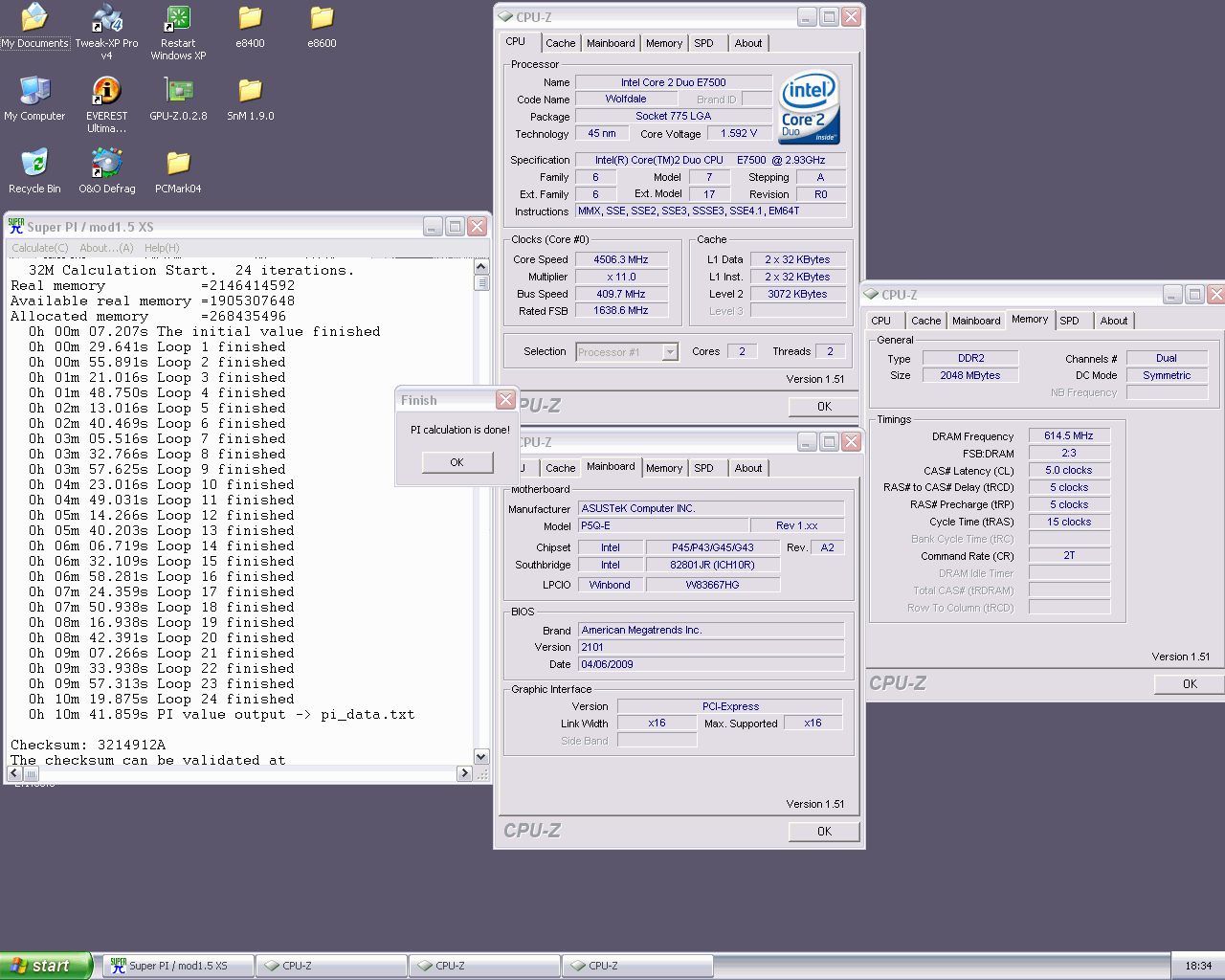Image resolution: width=1225 pixels, height=980 pixels.
Task: Switch to third CPU-Z taskbar button
Action: click(x=638, y=966)
